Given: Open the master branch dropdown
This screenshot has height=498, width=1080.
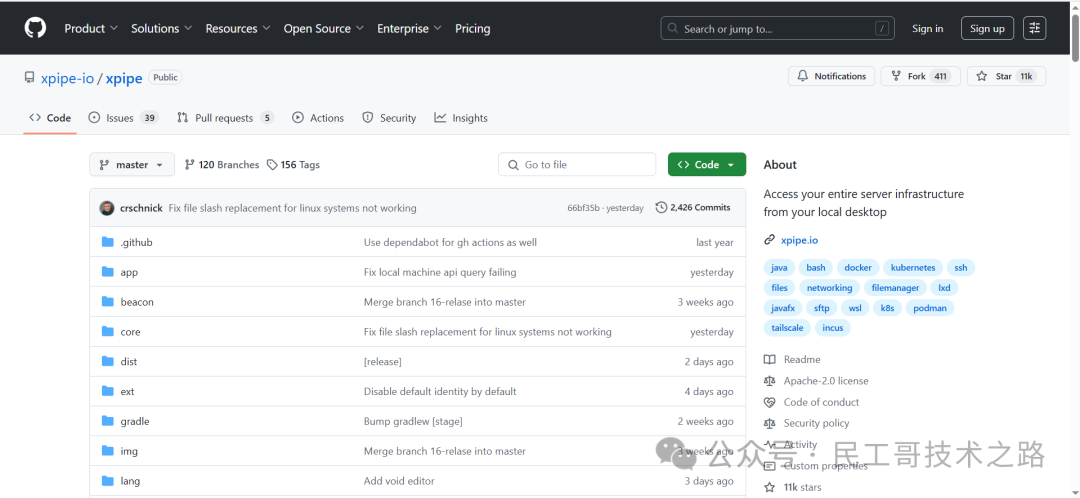Looking at the screenshot, I should pyautogui.click(x=132, y=165).
